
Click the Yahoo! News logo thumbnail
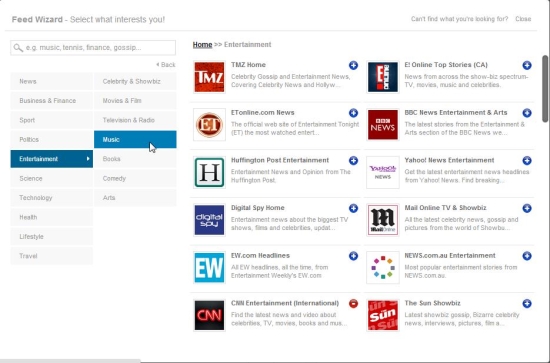click(383, 173)
